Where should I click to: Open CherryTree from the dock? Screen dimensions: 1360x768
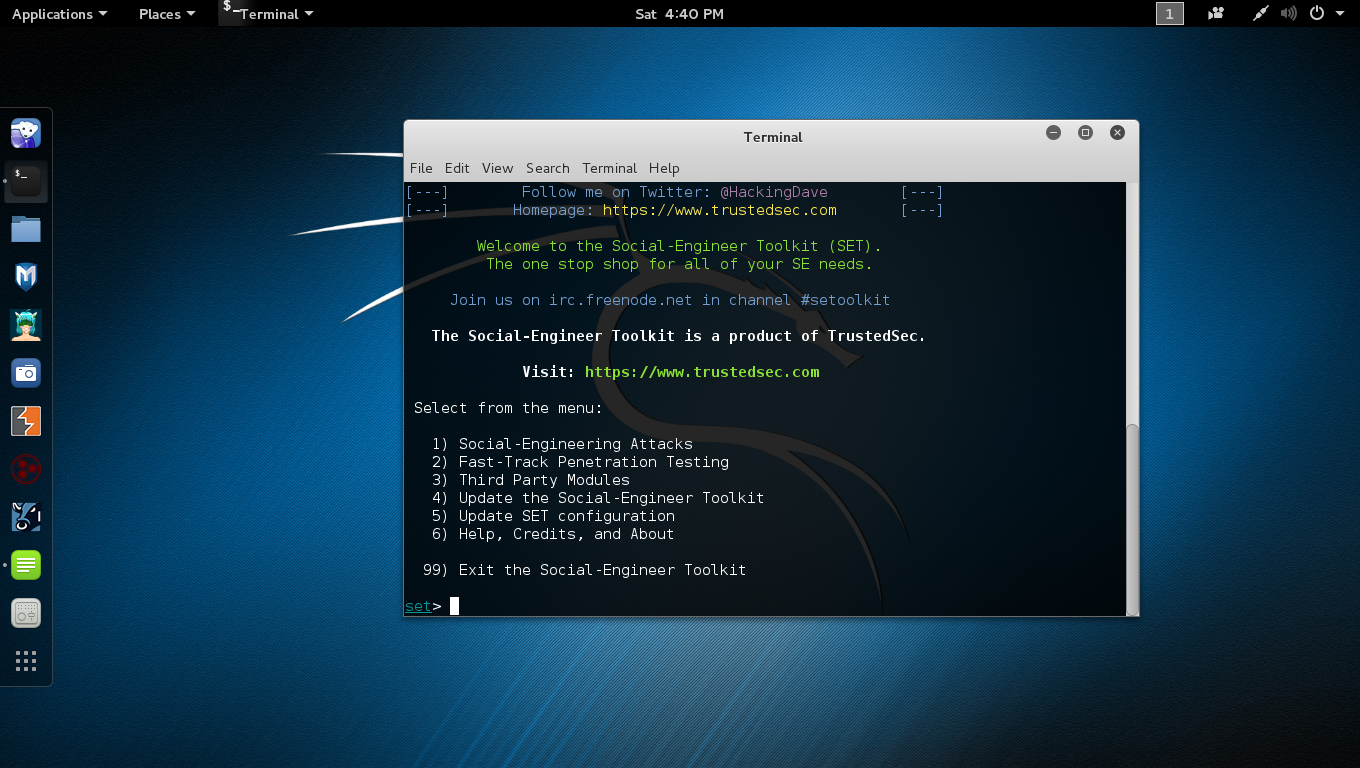click(x=26, y=564)
